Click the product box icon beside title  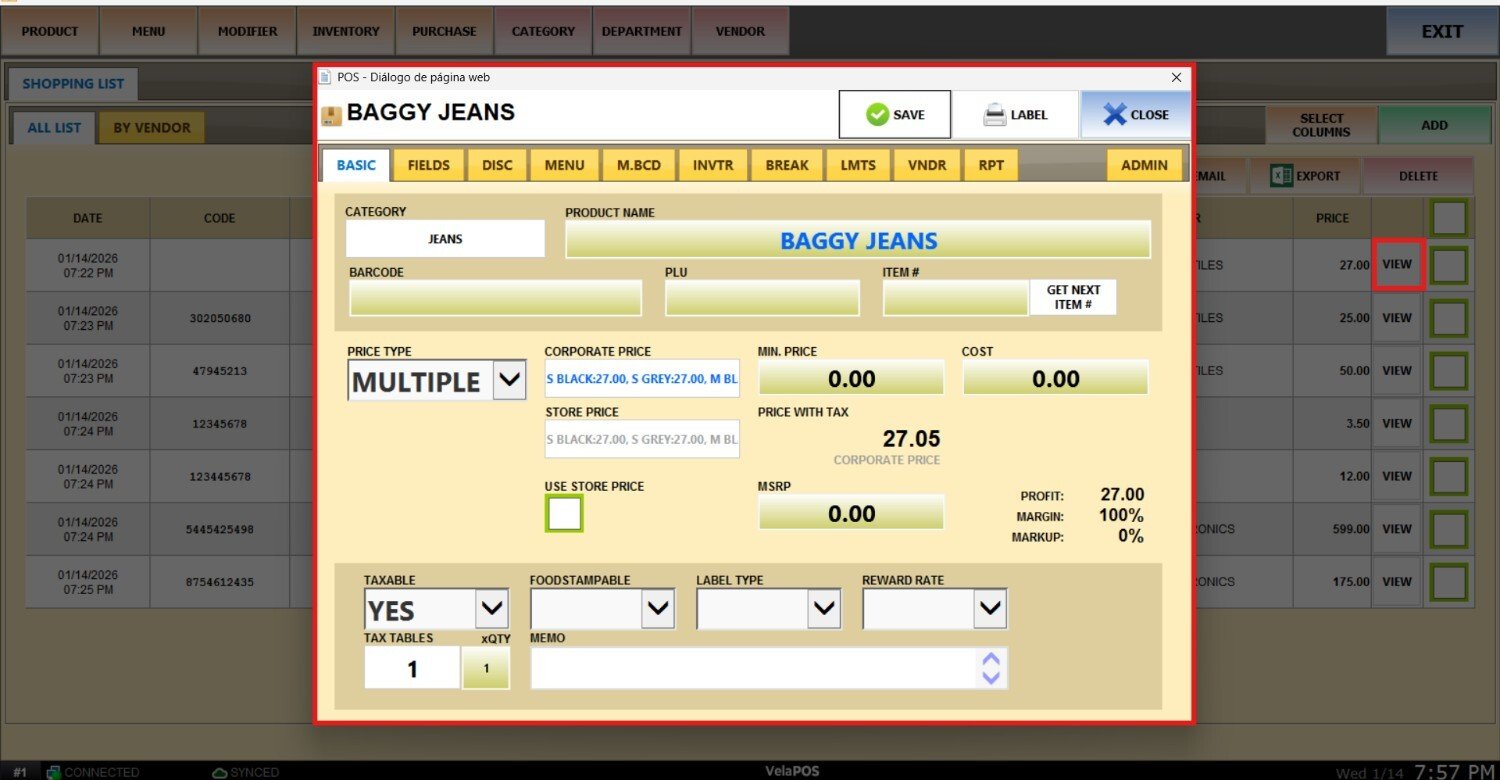331,115
